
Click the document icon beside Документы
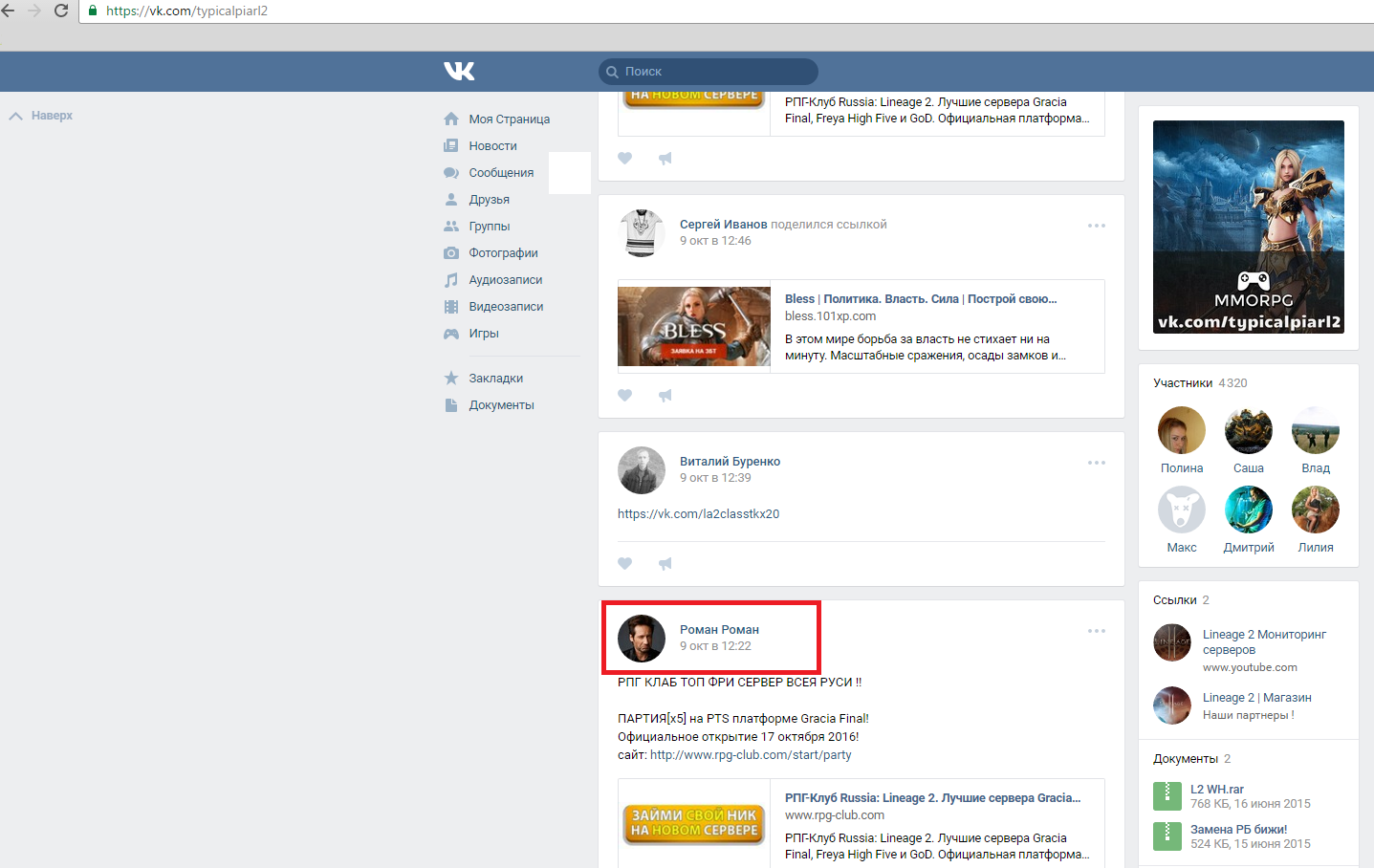point(451,405)
